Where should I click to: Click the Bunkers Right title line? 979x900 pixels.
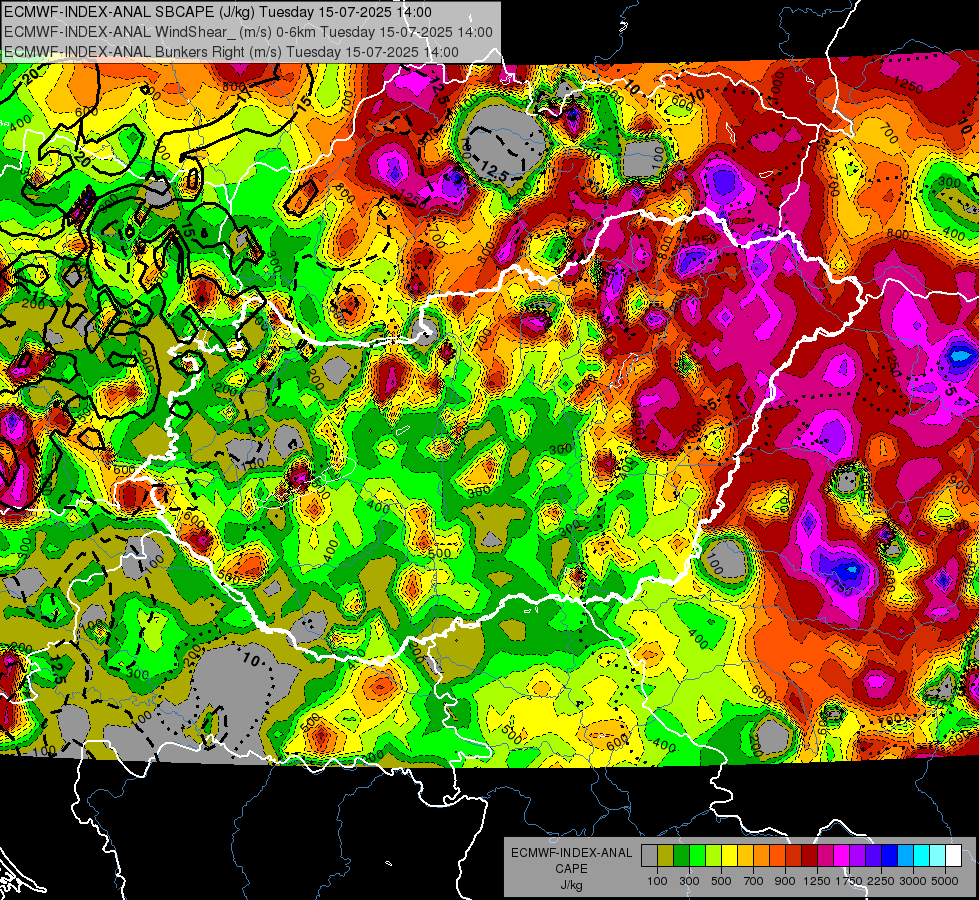pyautogui.click(x=231, y=52)
